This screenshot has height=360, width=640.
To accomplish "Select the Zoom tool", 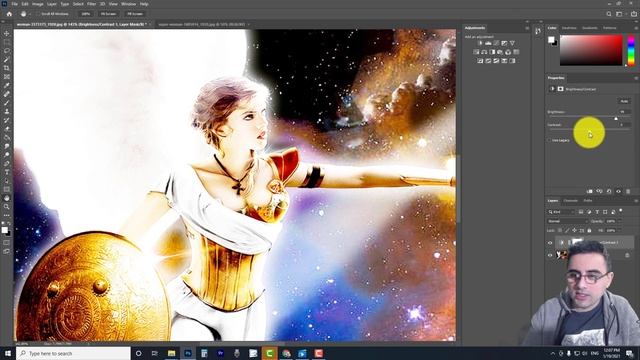I will point(7,207).
